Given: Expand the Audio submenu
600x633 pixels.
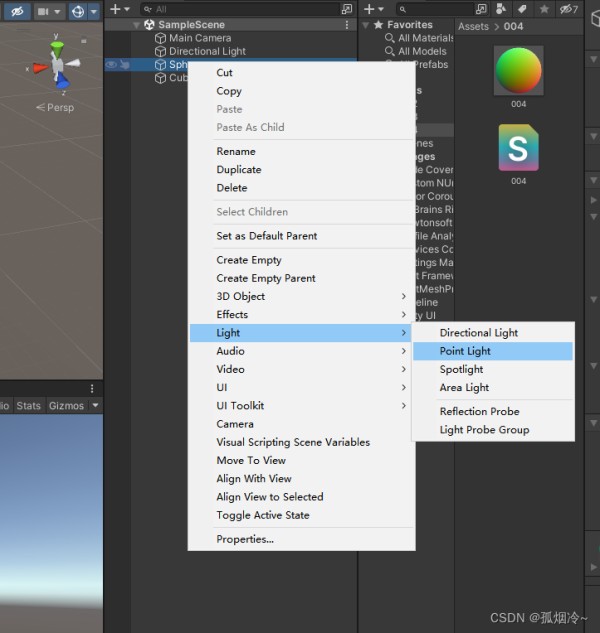Looking at the screenshot, I should [302, 351].
